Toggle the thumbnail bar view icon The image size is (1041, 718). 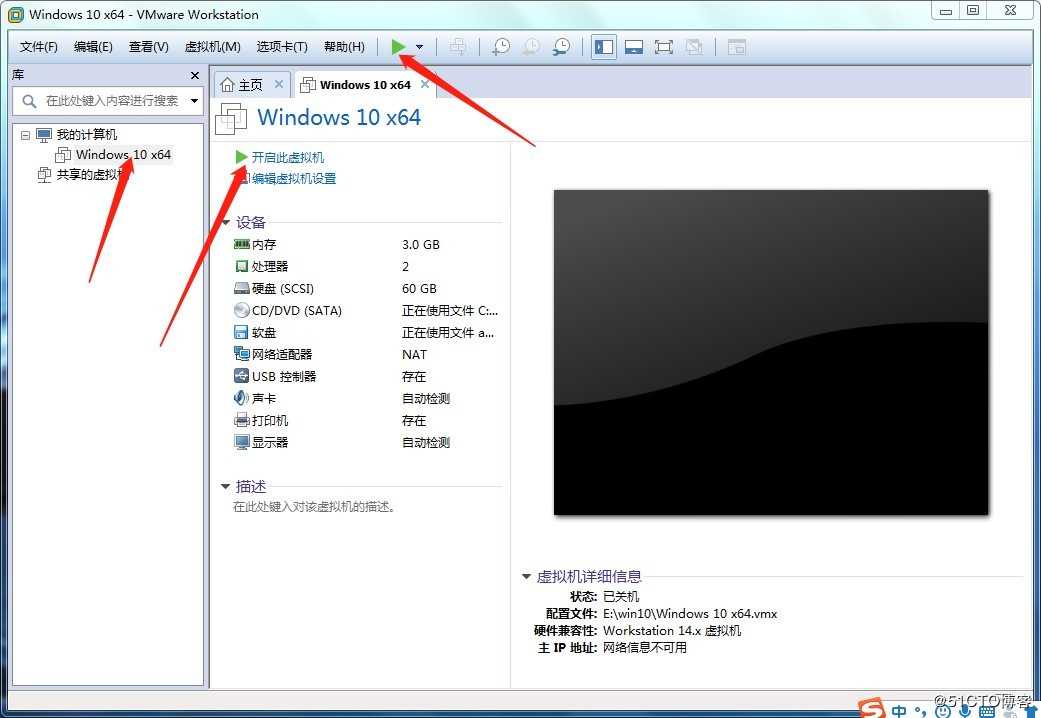pos(634,46)
